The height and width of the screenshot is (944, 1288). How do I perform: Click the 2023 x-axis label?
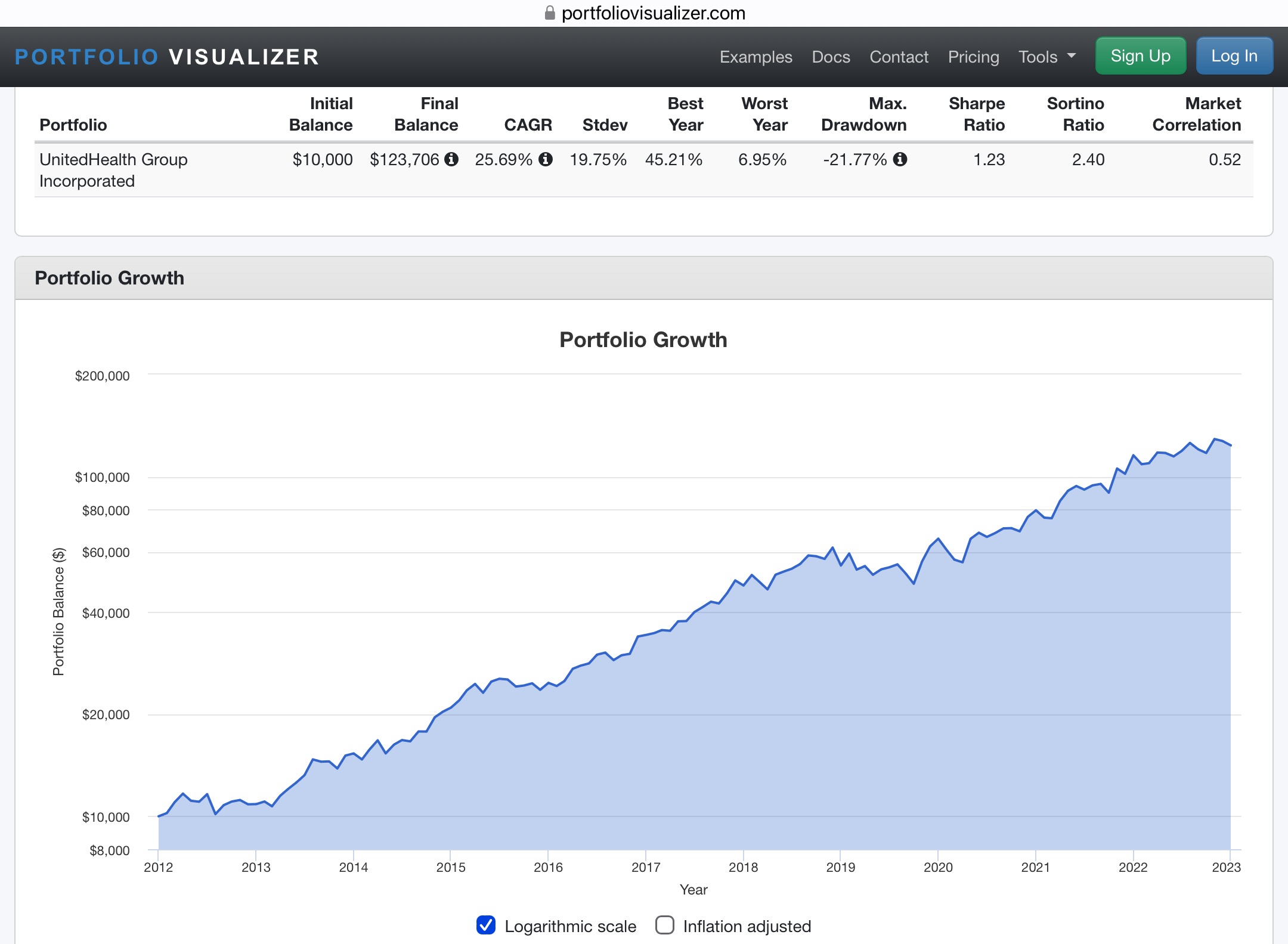click(x=1226, y=867)
